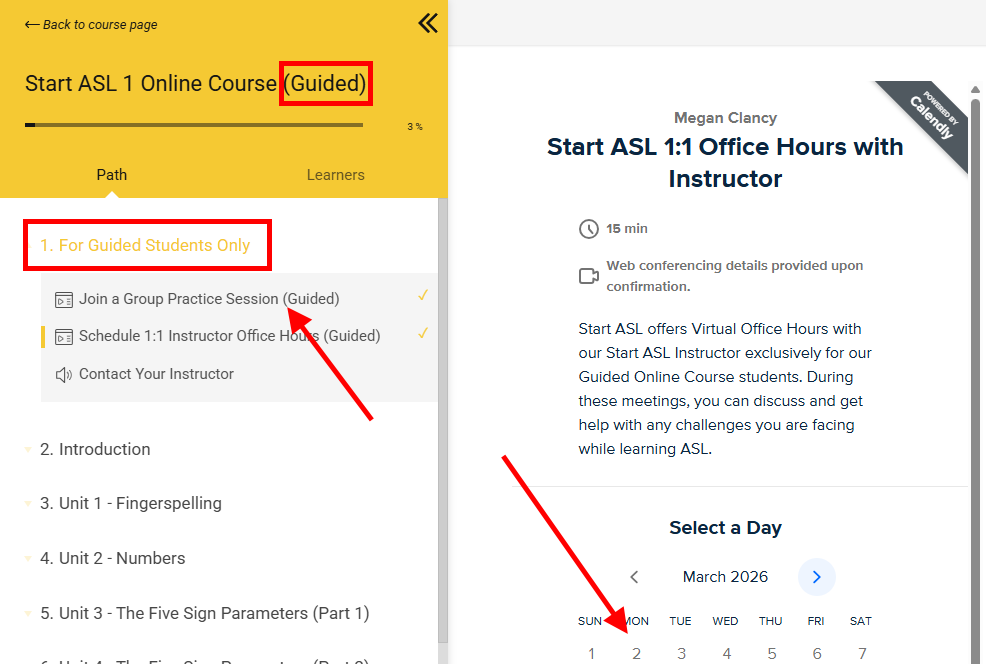
Task: Click the SAT weekday header
Action: [x=861, y=621]
